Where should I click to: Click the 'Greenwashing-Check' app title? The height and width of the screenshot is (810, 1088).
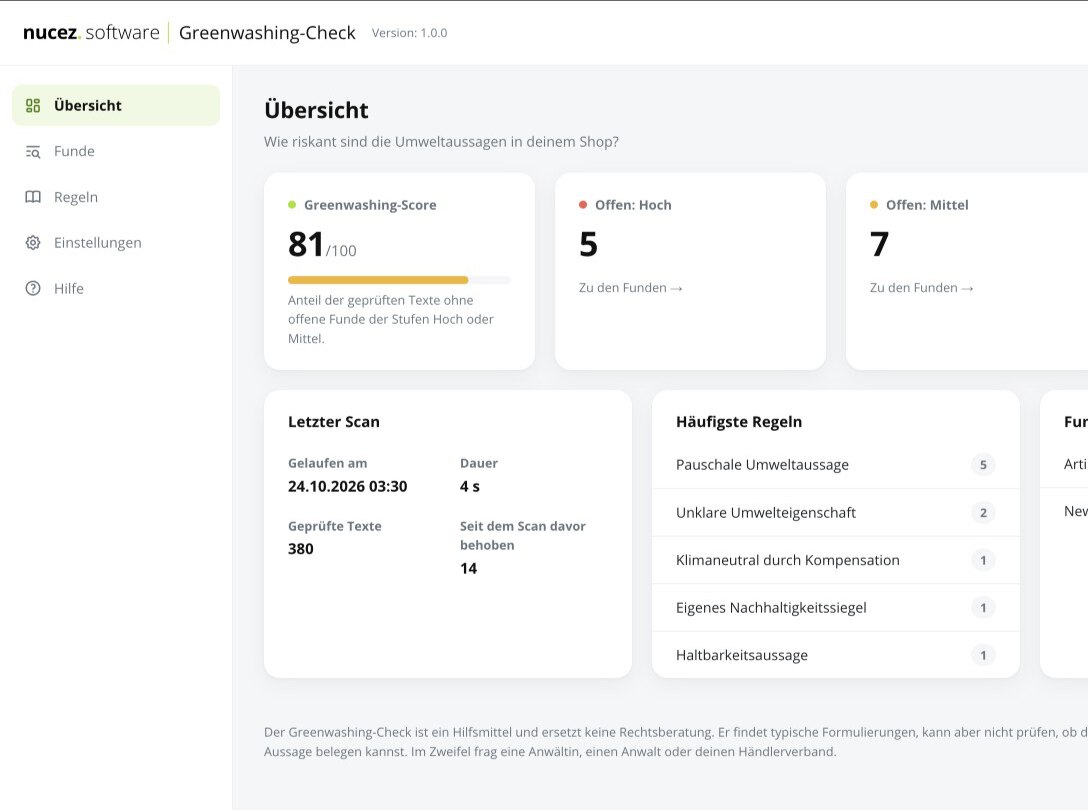coord(267,33)
